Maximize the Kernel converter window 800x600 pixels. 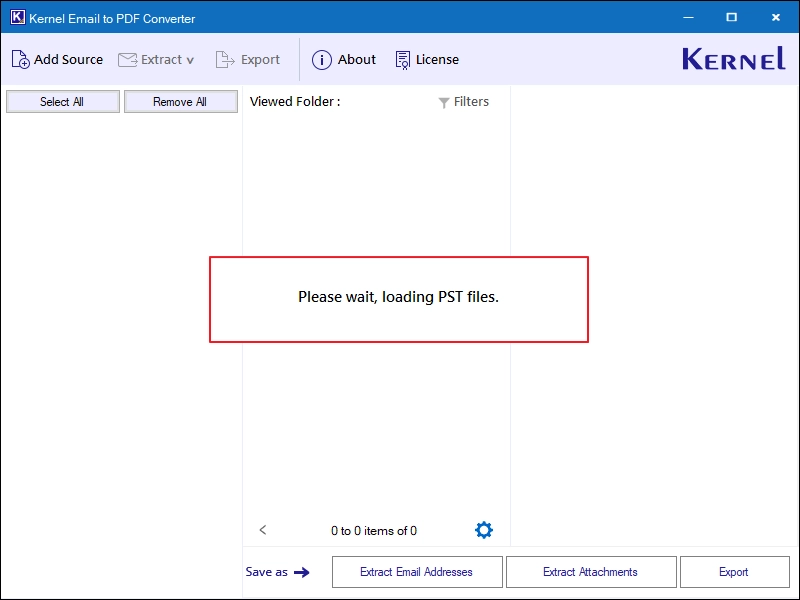point(732,17)
